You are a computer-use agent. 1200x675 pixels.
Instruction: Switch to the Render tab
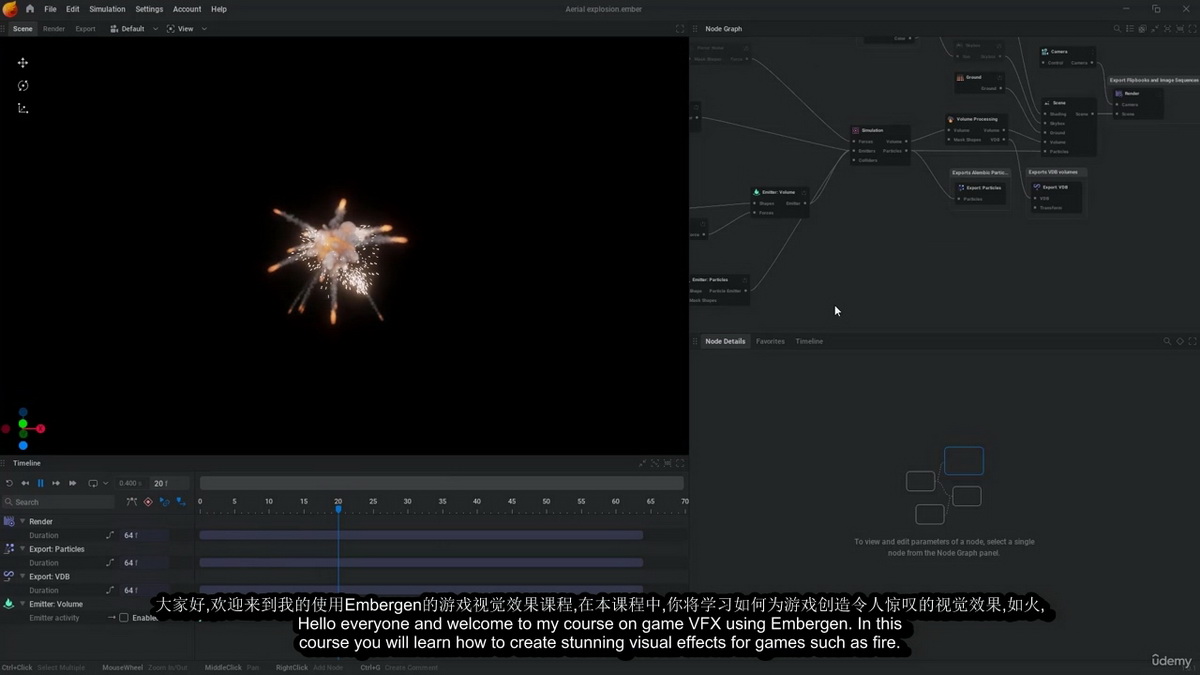pos(54,29)
